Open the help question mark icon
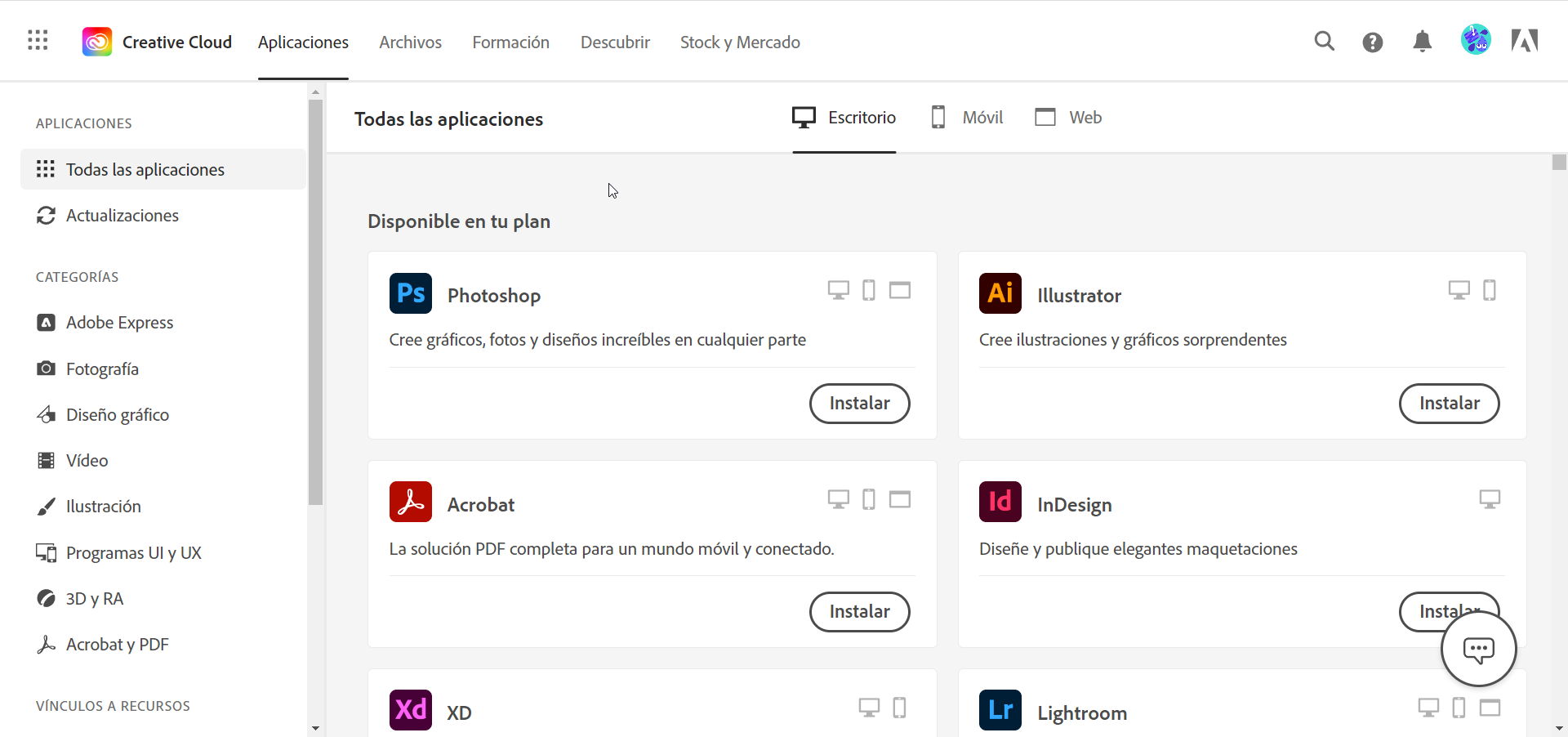 [x=1373, y=42]
